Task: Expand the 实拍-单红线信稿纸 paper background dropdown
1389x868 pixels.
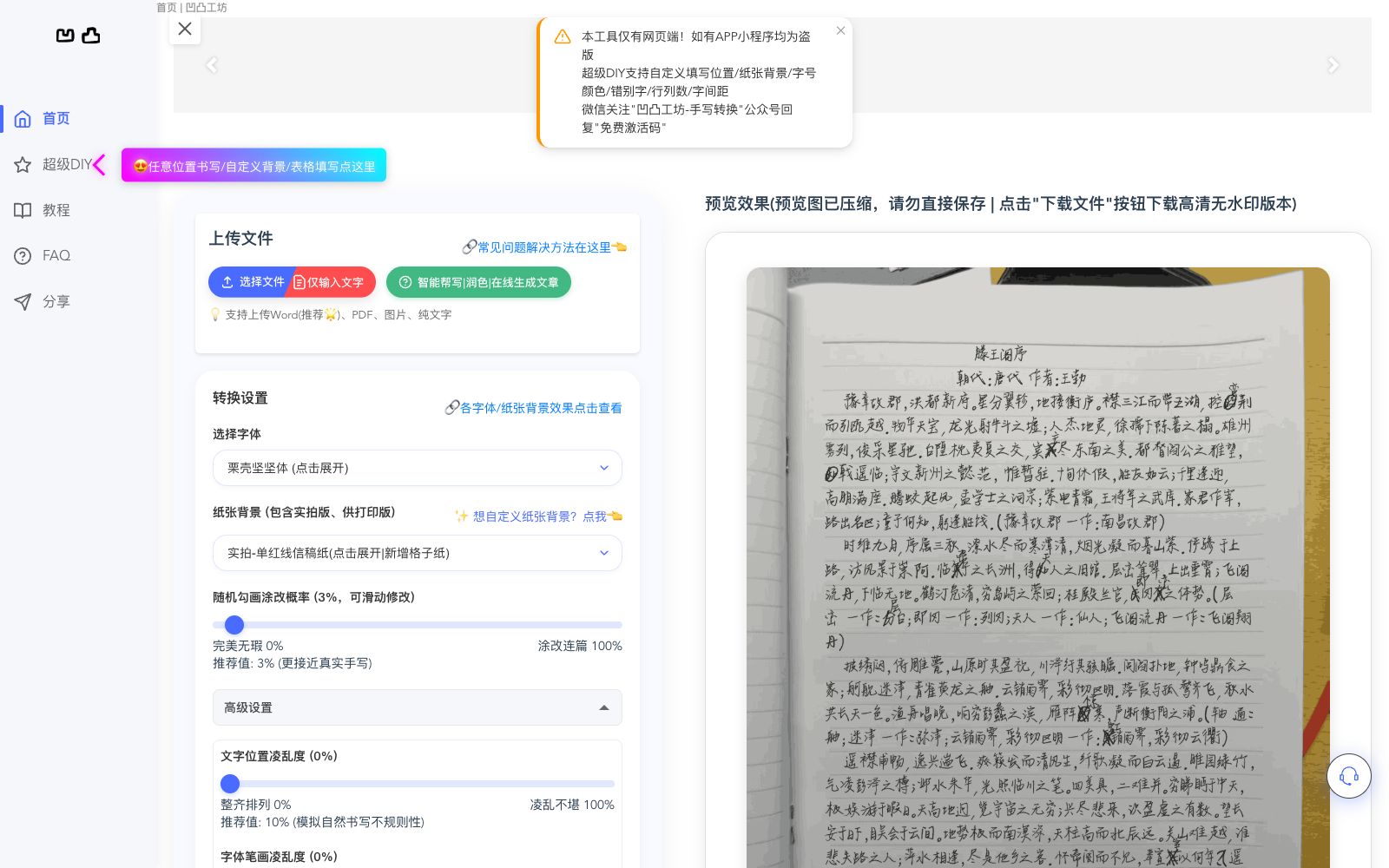Action: click(418, 553)
